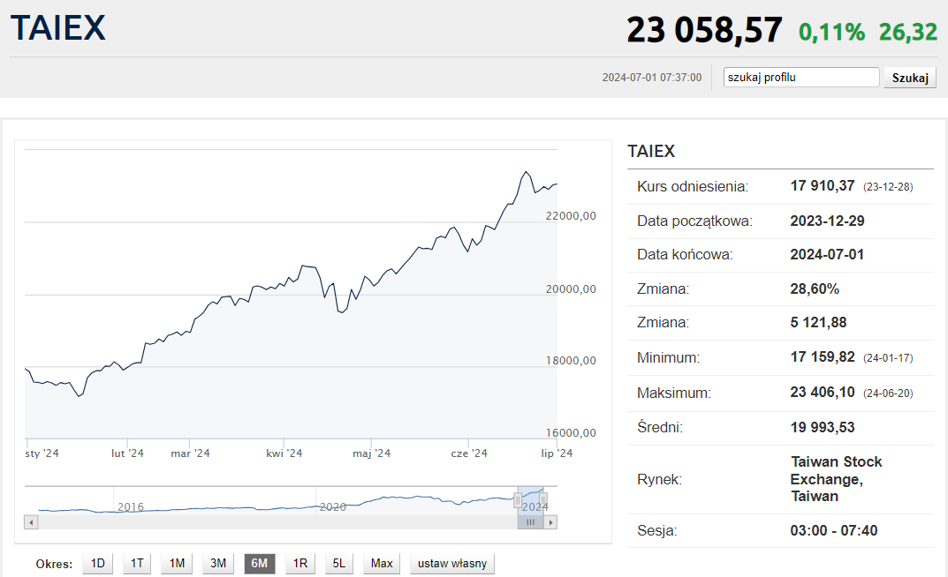This screenshot has width=948, height=577.
Task: Click the kwi '24 x-axis label
Action: tap(284, 453)
